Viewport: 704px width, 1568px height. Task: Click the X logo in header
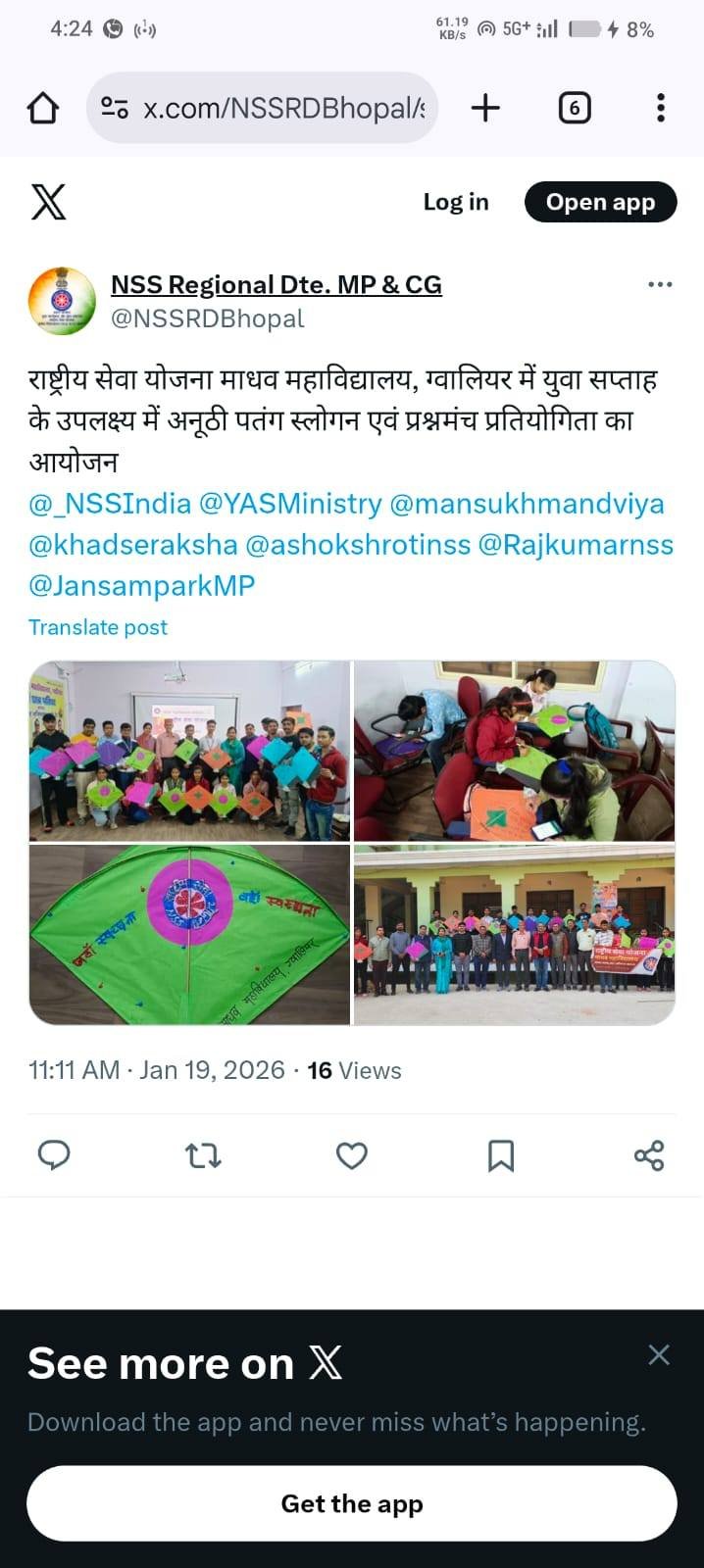coord(48,202)
